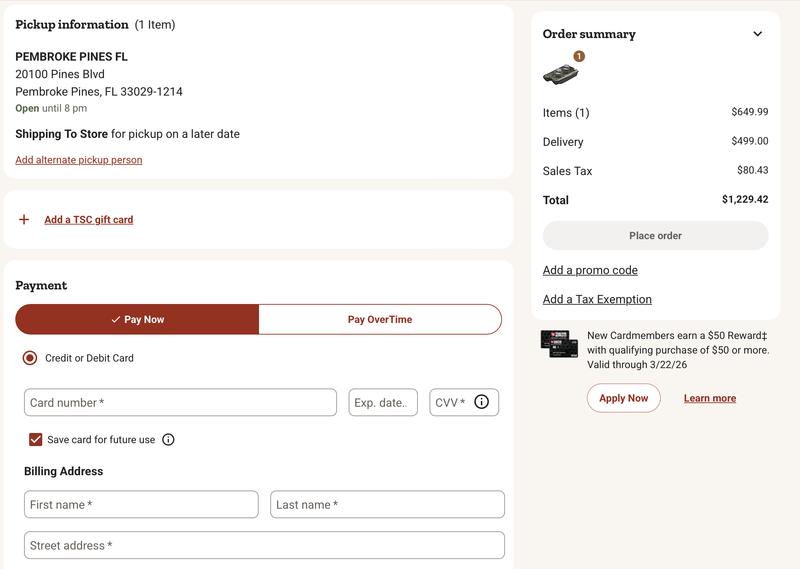This screenshot has height=569, width=800.
Task: Click Add a promo code link
Action: click(x=590, y=270)
